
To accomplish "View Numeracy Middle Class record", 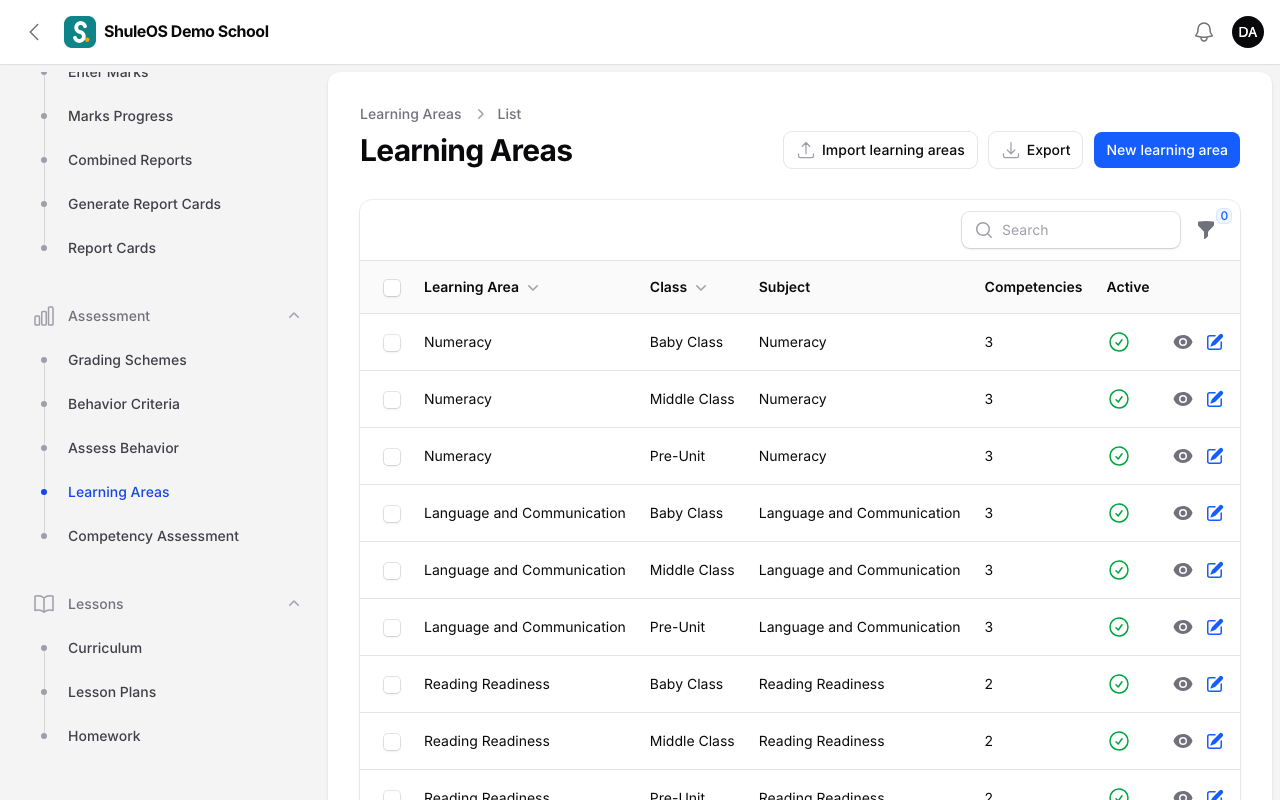I will click(x=1183, y=399).
